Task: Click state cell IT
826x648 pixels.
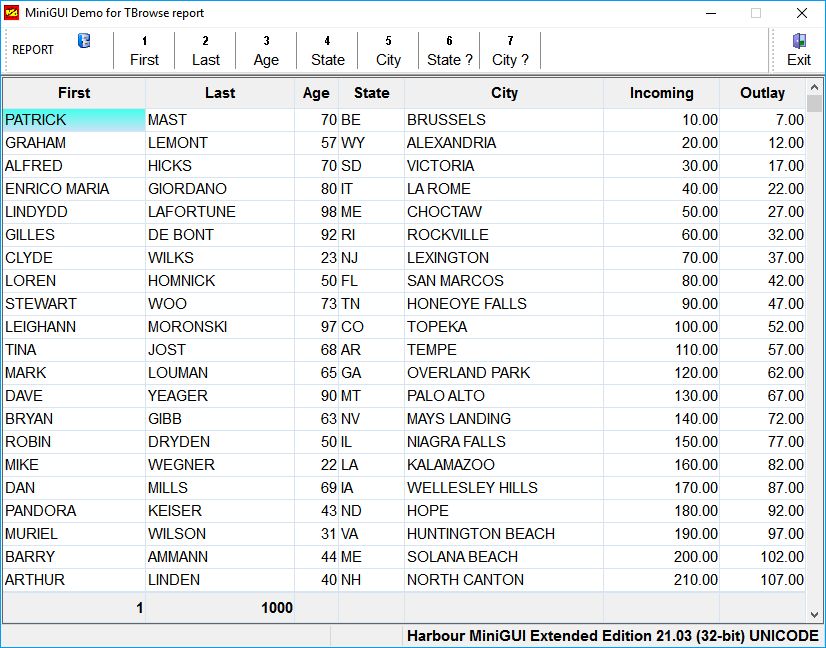Action: point(371,189)
